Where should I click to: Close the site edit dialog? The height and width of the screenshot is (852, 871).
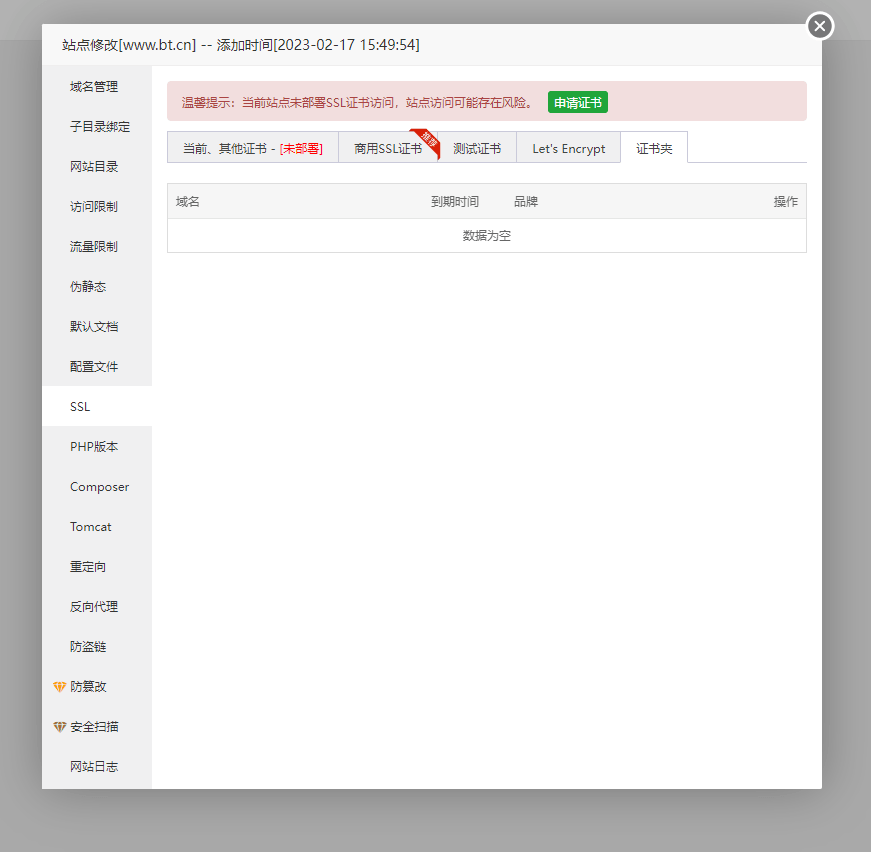(x=820, y=27)
